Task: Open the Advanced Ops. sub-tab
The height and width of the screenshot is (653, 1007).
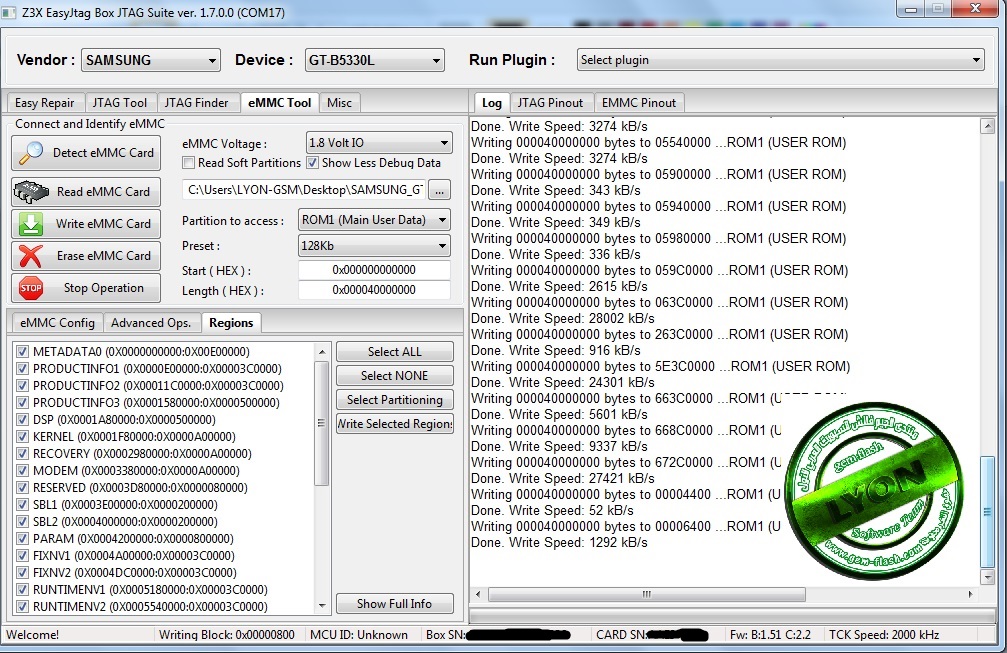Action: click(x=151, y=323)
